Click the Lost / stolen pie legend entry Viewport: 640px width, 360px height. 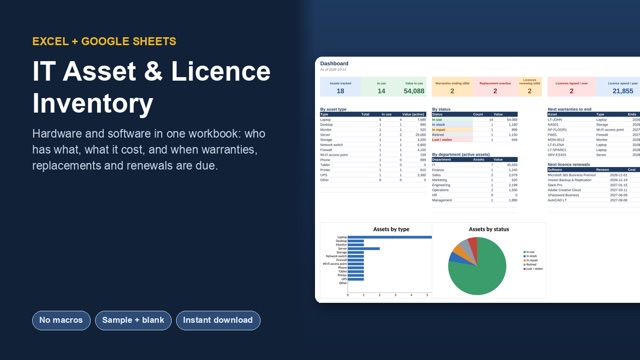533,269
